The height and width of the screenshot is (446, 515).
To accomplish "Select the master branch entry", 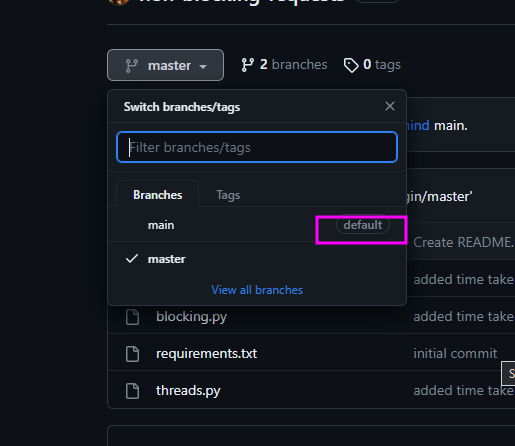I will (x=257, y=259).
